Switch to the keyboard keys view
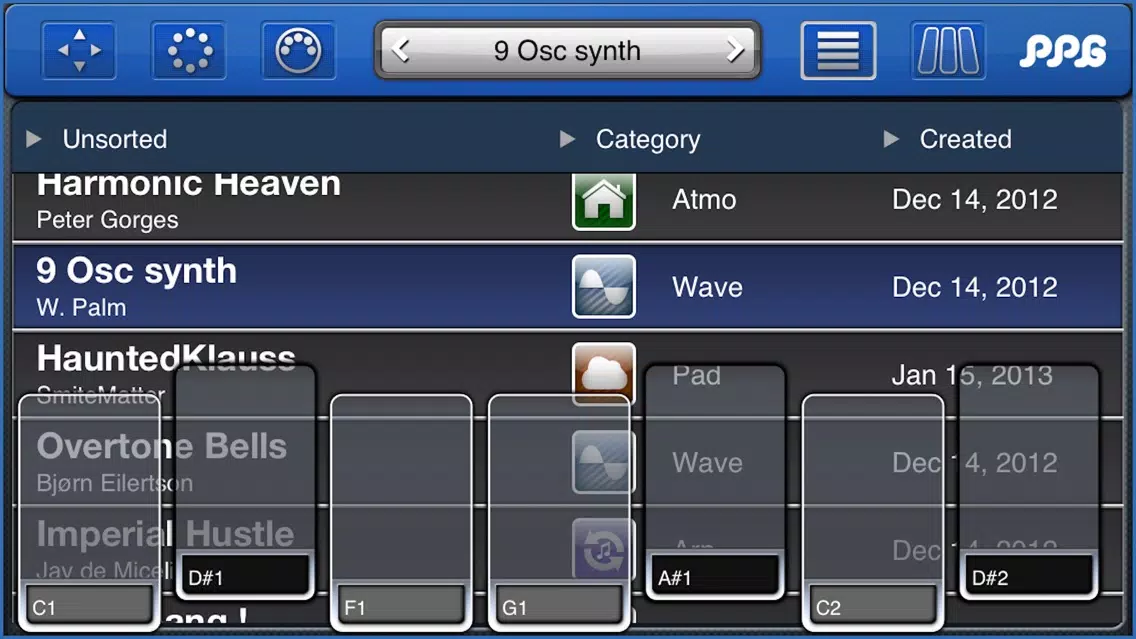 click(948, 51)
